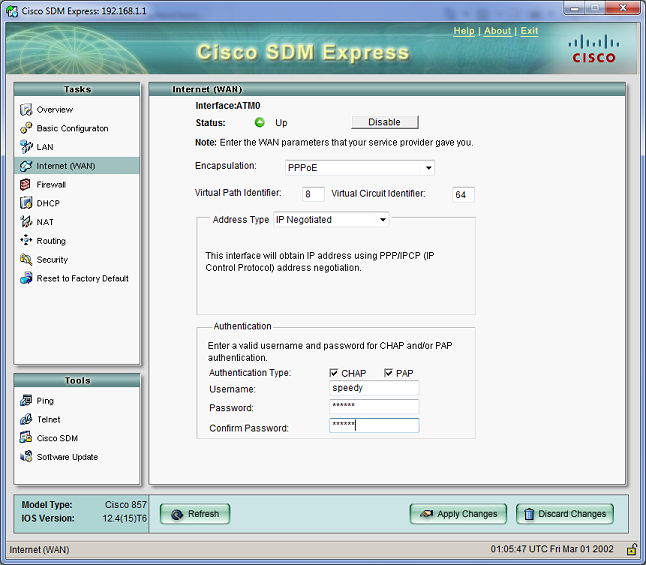Click the Password input field
646x565 pixels.
tap(374, 406)
